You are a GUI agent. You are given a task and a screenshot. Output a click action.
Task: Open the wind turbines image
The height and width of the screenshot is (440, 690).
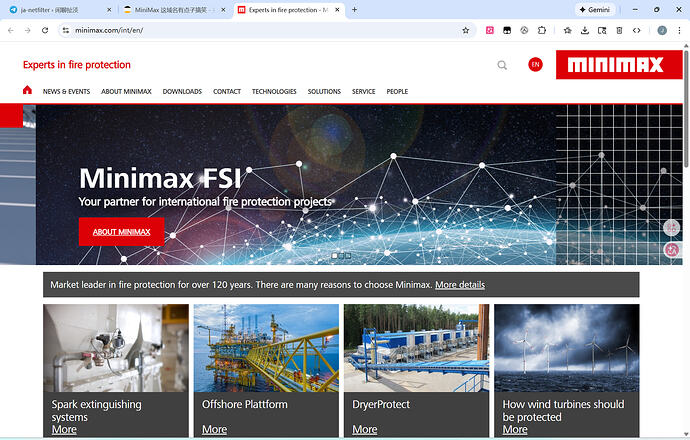click(x=567, y=348)
